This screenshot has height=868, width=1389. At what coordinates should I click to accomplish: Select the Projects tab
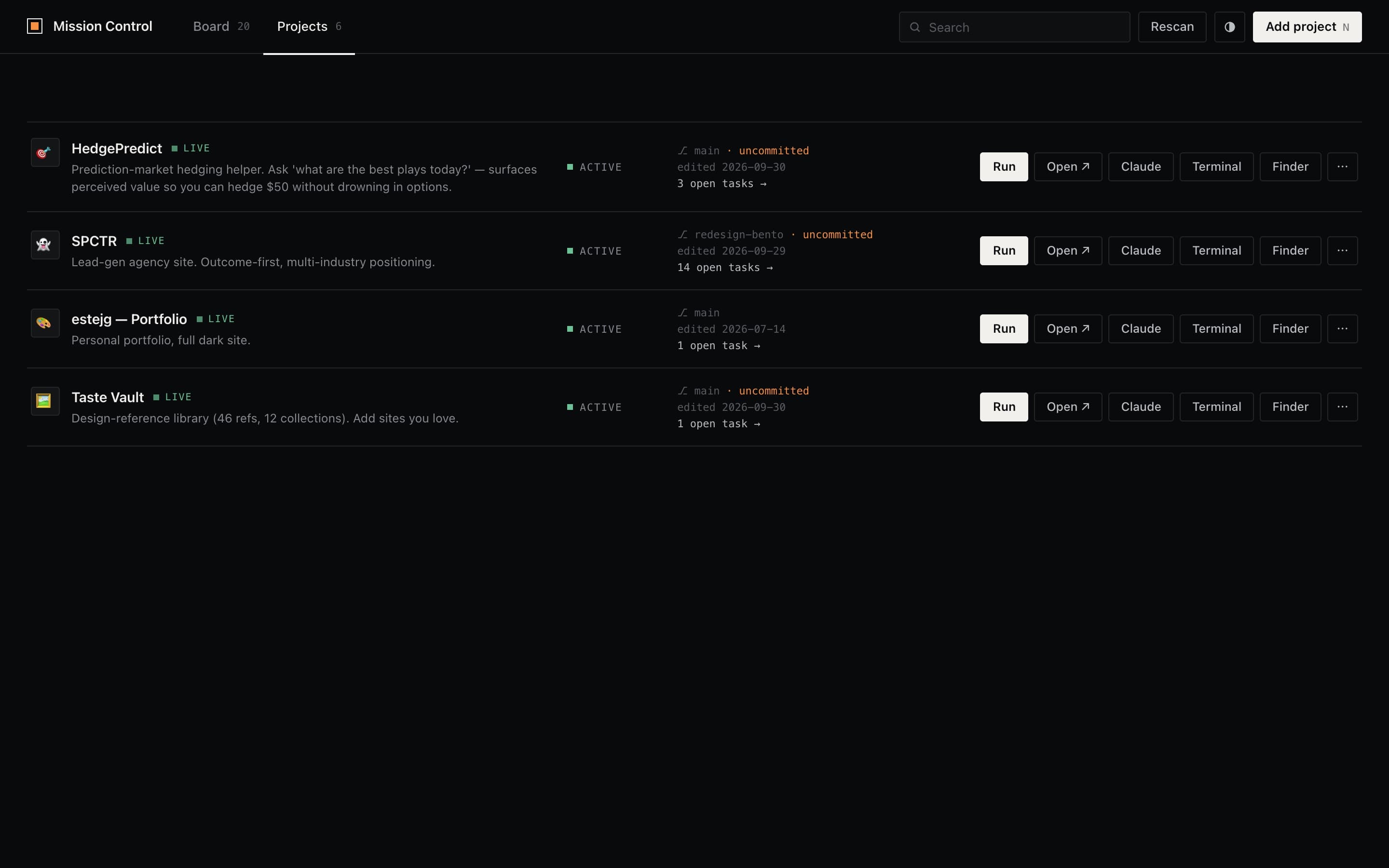click(x=309, y=27)
